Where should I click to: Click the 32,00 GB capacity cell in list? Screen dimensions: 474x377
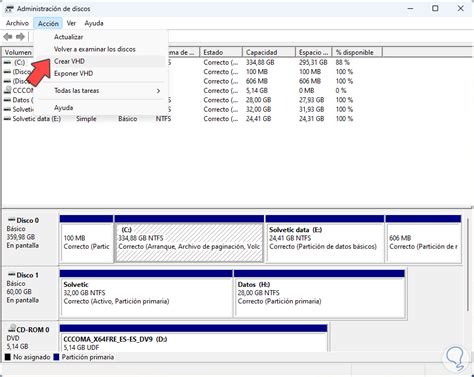tap(259, 109)
